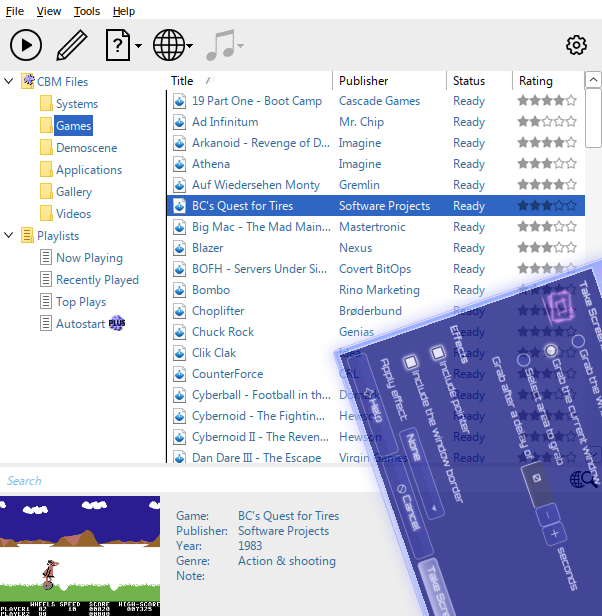Enable 'Include the window border' checkbox
The height and width of the screenshot is (616, 602).
[x=411, y=363]
